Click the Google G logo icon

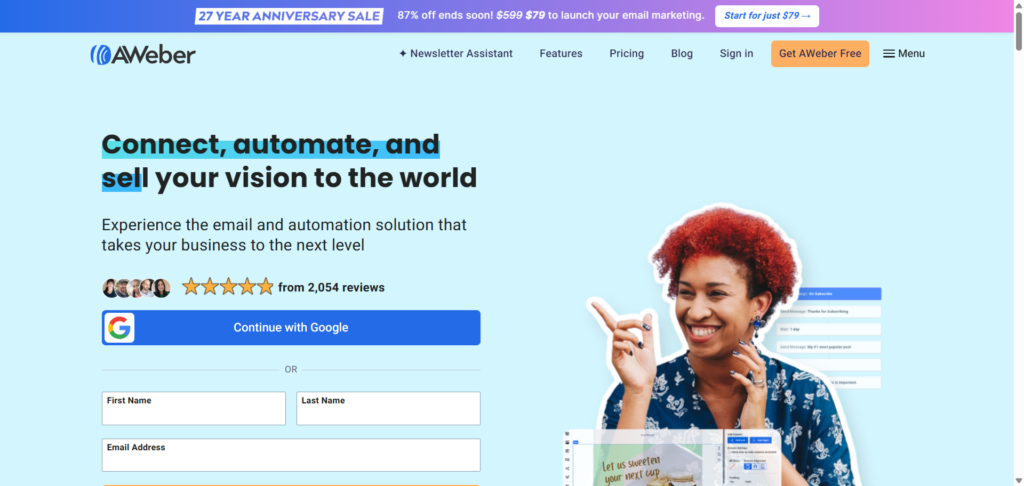tap(119, 327)
